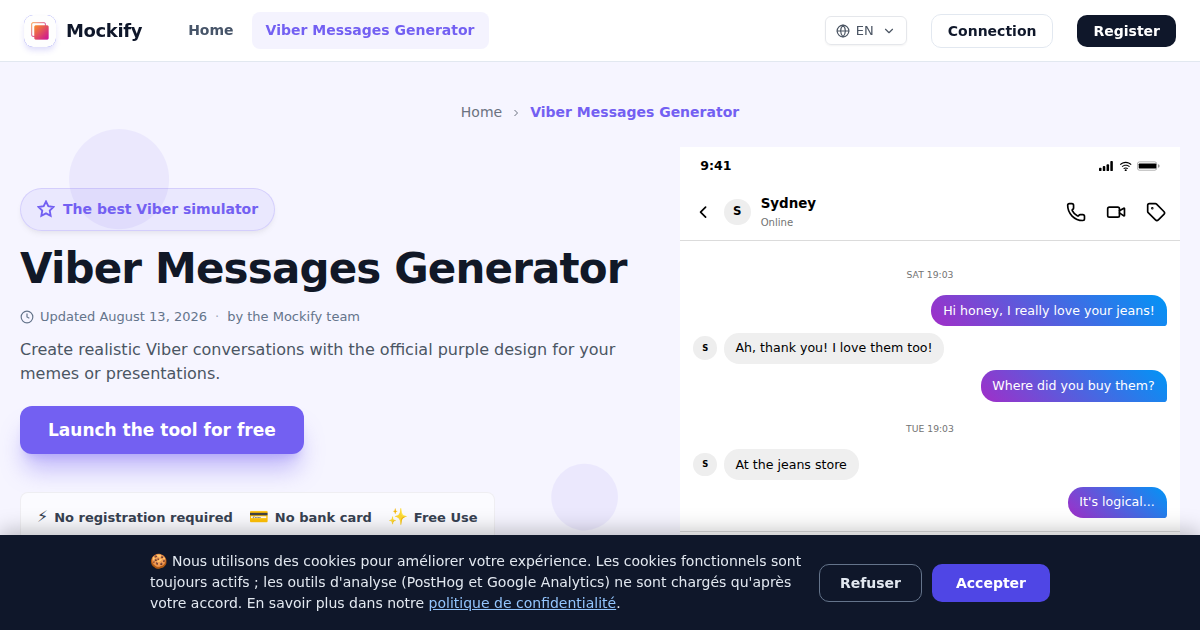1200x630 pixels.
Task: Click the battery icon in phone status bar
Action: [x=1148, y=166]
